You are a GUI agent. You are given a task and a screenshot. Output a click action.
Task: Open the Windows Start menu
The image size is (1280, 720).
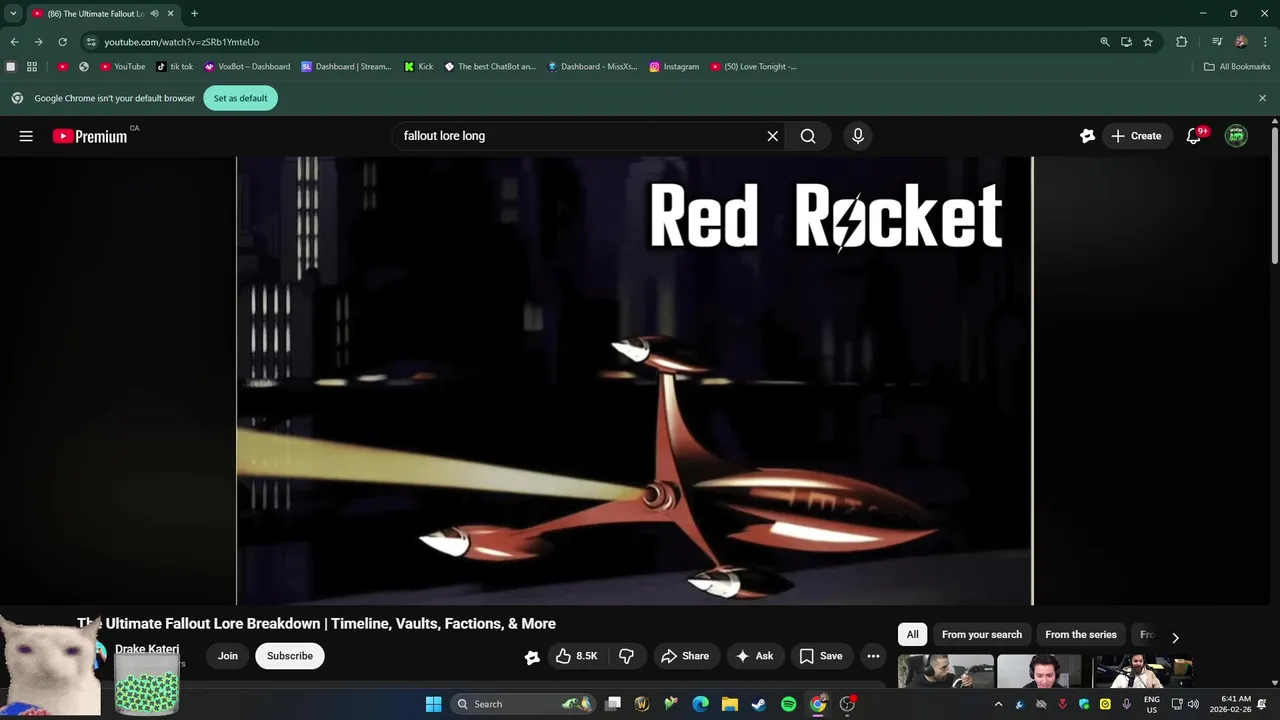point(433,704)
